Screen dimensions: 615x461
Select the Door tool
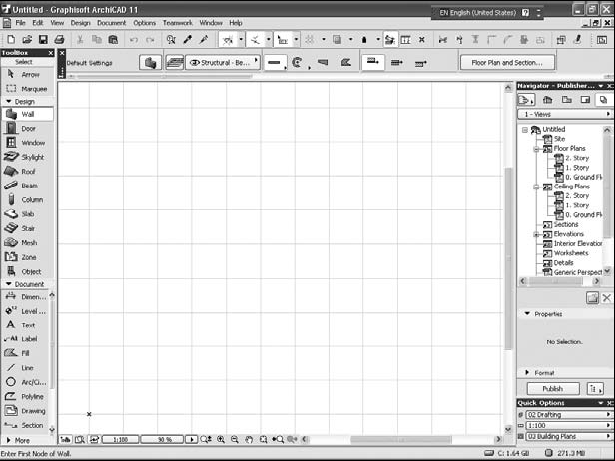[x=27, y=129]
